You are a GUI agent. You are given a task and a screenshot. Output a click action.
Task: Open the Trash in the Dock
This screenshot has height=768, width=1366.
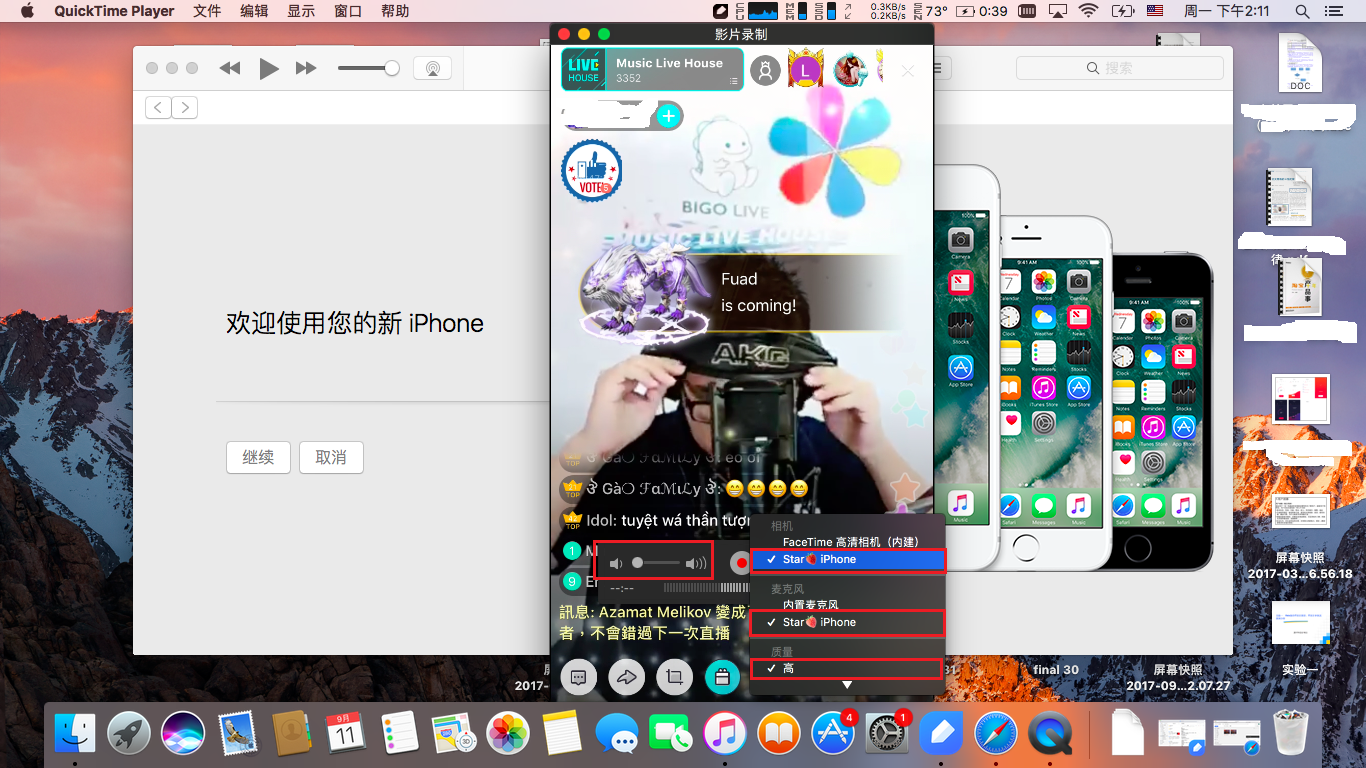pyautogui.click(x=1291, y=734)
